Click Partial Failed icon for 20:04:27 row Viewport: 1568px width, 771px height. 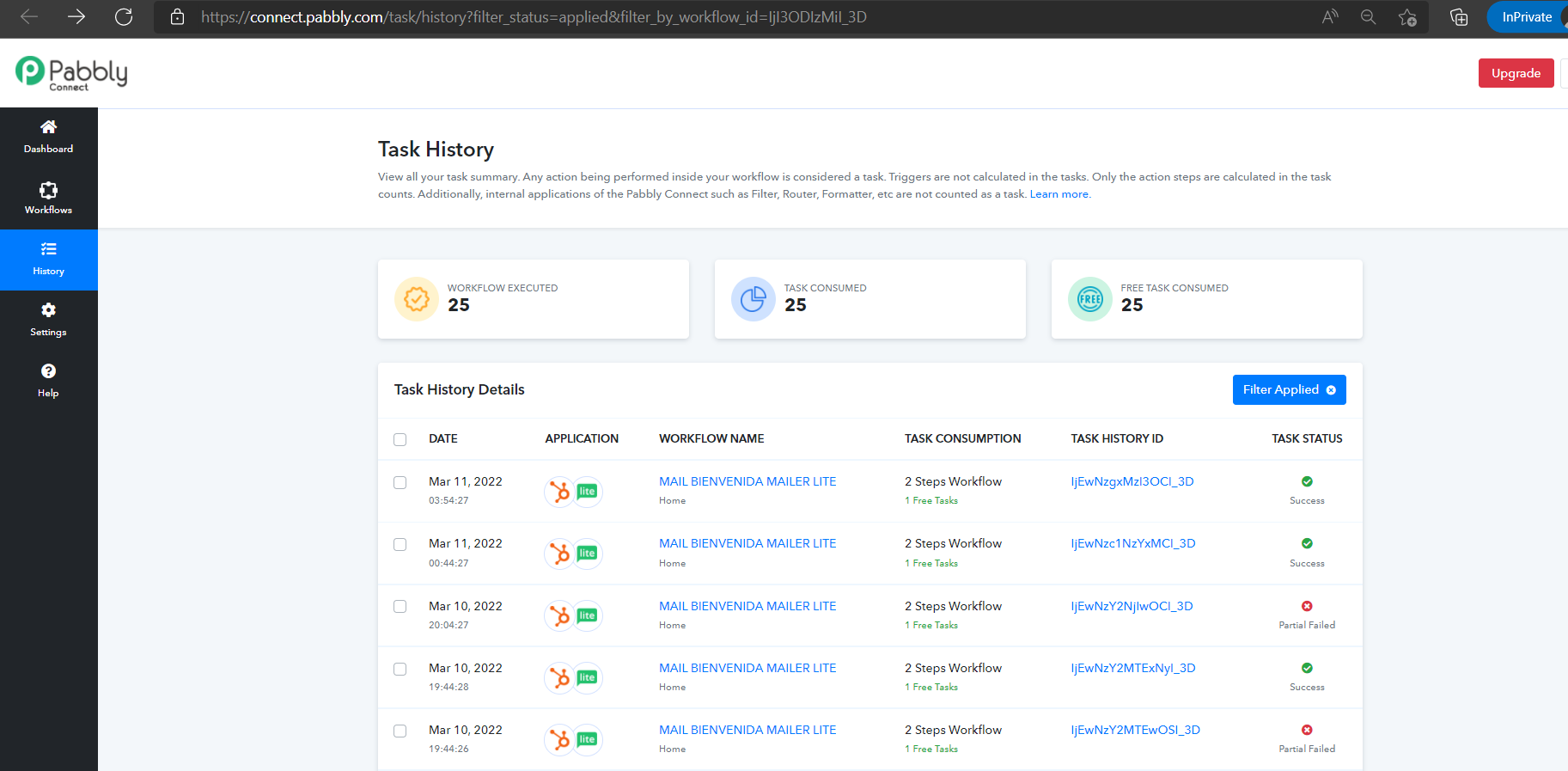1307,606
